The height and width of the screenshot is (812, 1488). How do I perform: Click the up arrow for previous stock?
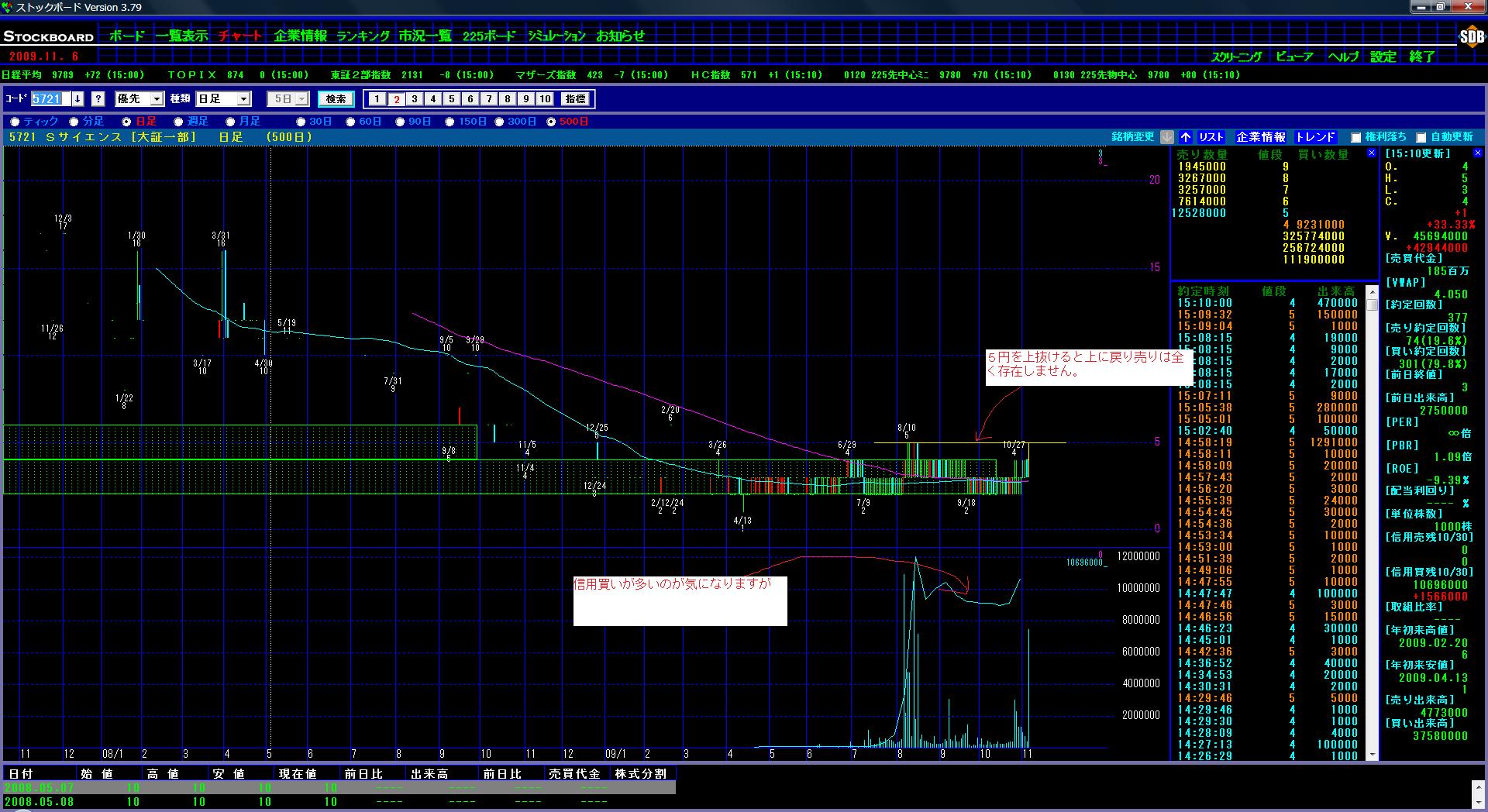click(x=1186, y=137)
